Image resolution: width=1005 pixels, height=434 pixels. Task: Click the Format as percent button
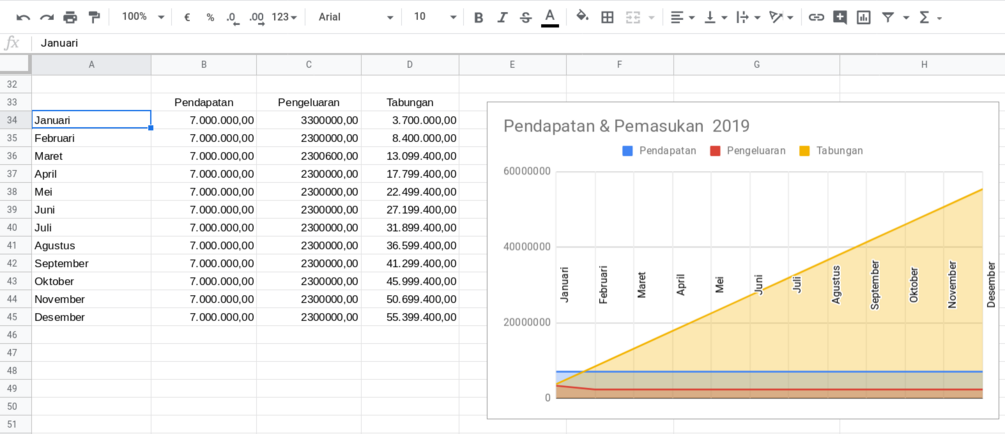(210, 17)
